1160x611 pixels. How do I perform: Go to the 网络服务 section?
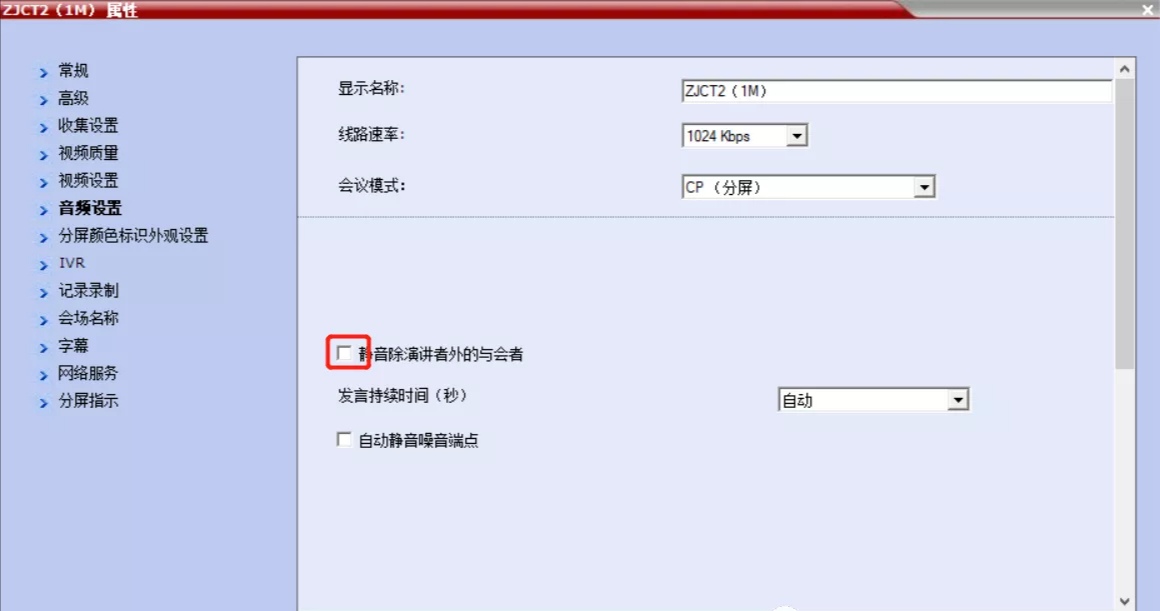tap(88, 373)
